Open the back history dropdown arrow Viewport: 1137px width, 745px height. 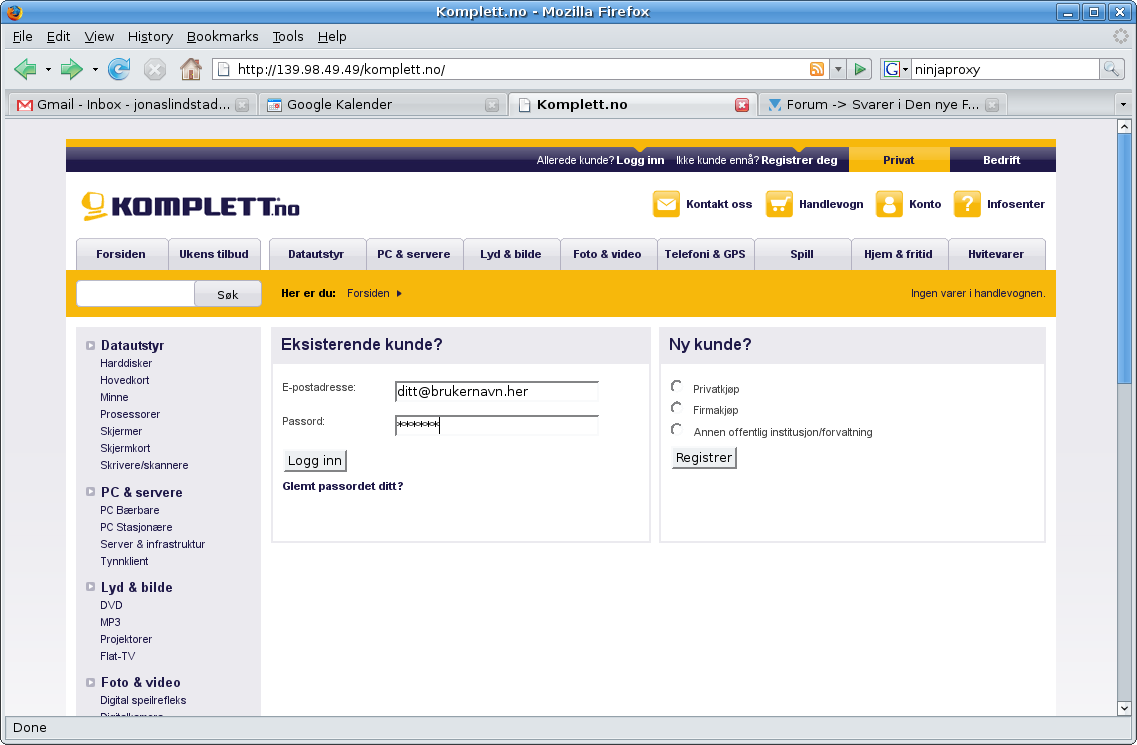(48, 70)
